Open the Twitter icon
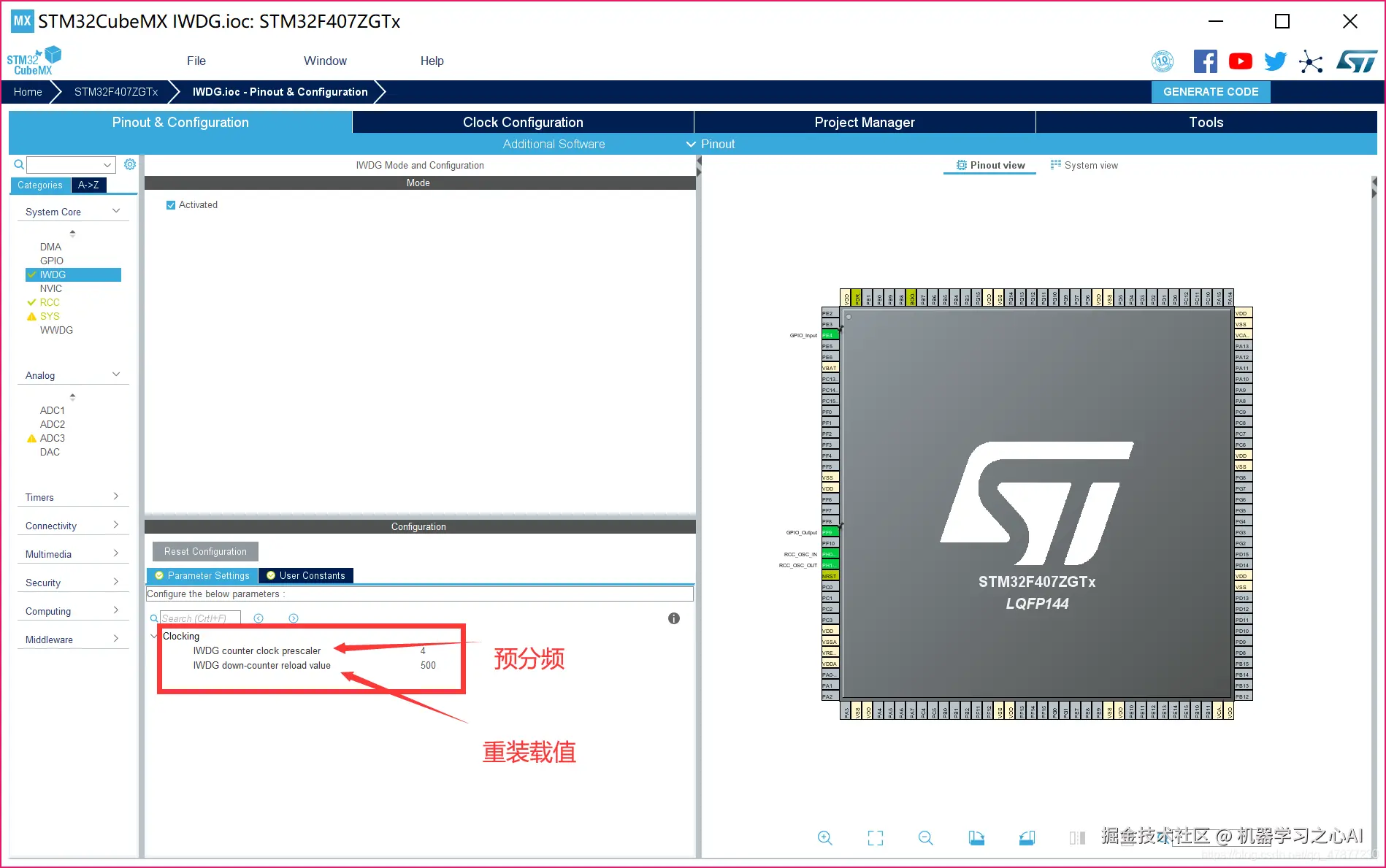This screenshot has width=1386, height=868. coord(1276,61)
